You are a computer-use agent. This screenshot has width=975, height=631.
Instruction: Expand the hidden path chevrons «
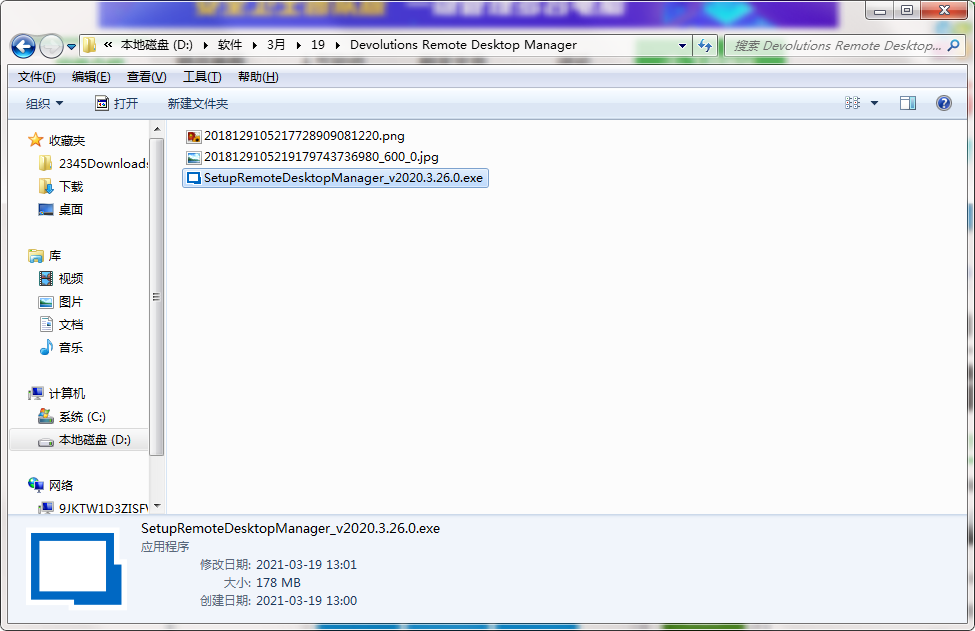click(x=108, y=45)
